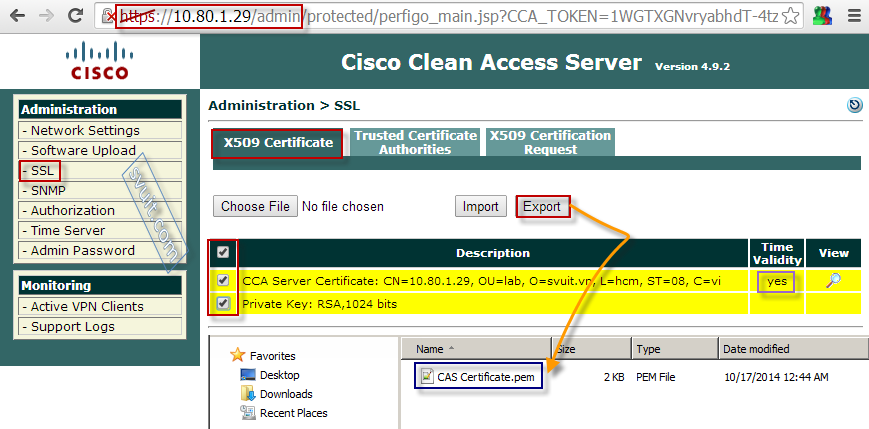Image resolution: width=869 pixels, height=429 pixels.
Task: Click the Administration section header
Action: tap(100, 109)
